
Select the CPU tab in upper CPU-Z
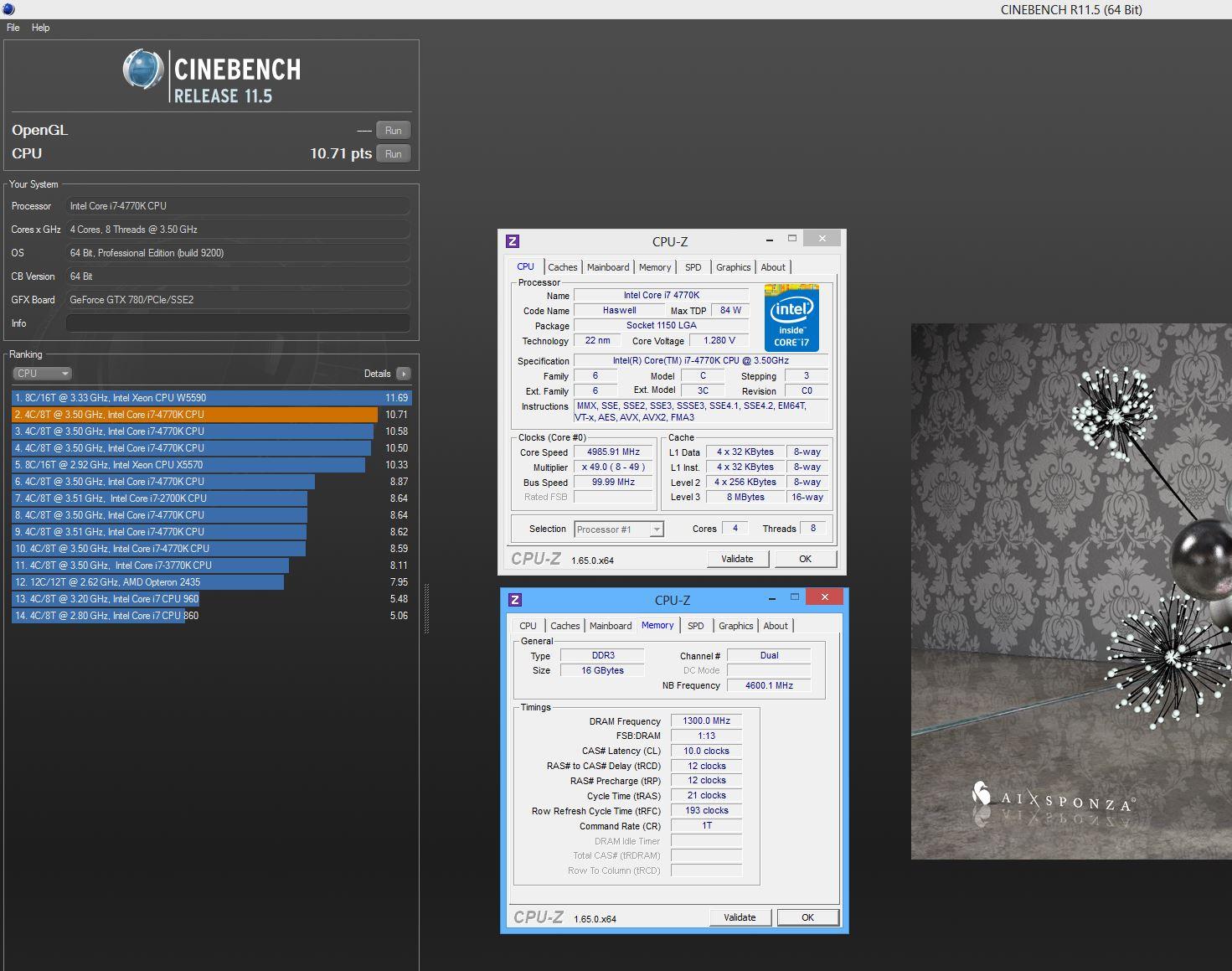[525, 266]
